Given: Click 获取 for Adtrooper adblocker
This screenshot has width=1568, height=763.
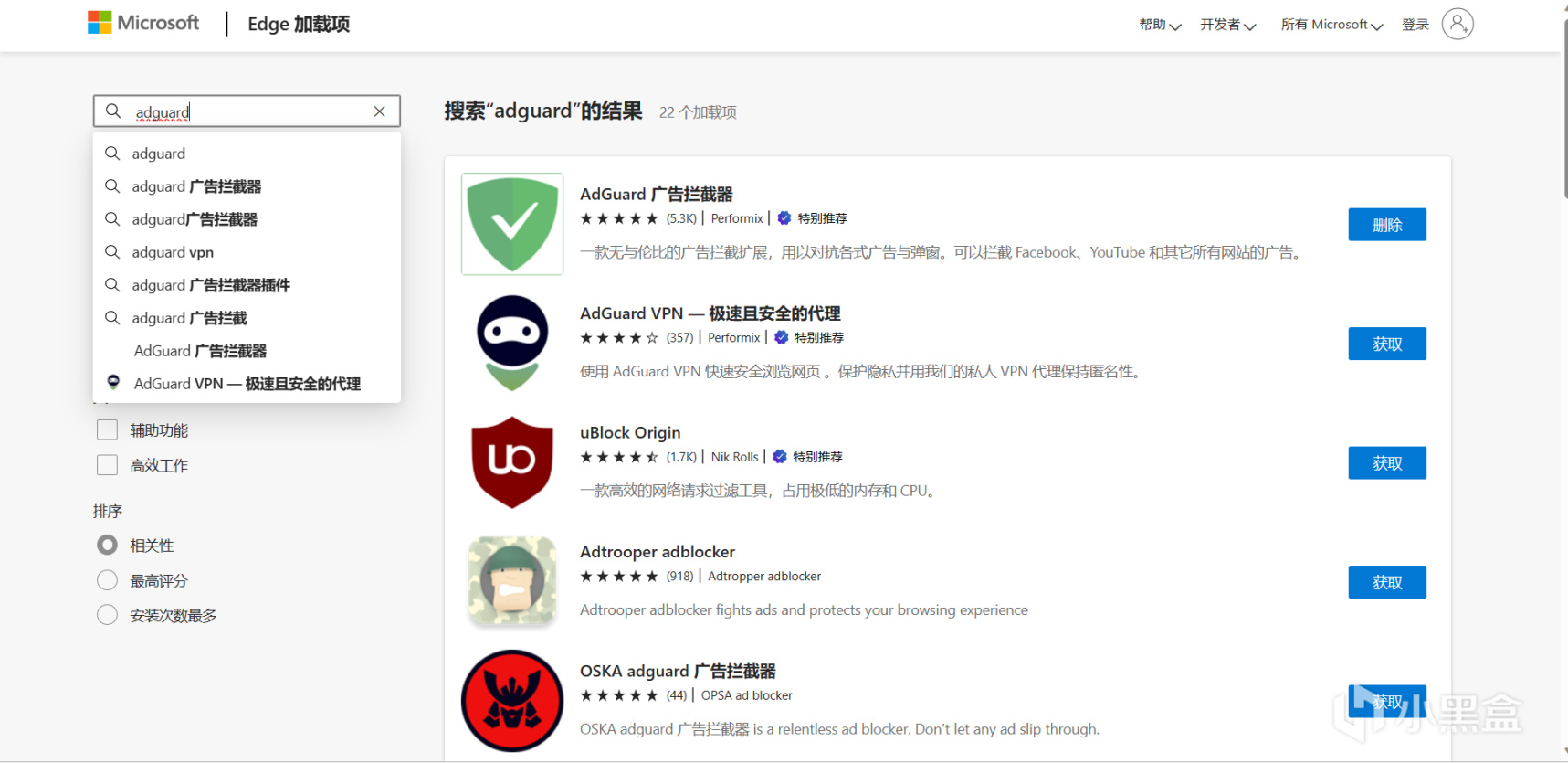Looking at the screenshot, I should (x=1387, y=582).
